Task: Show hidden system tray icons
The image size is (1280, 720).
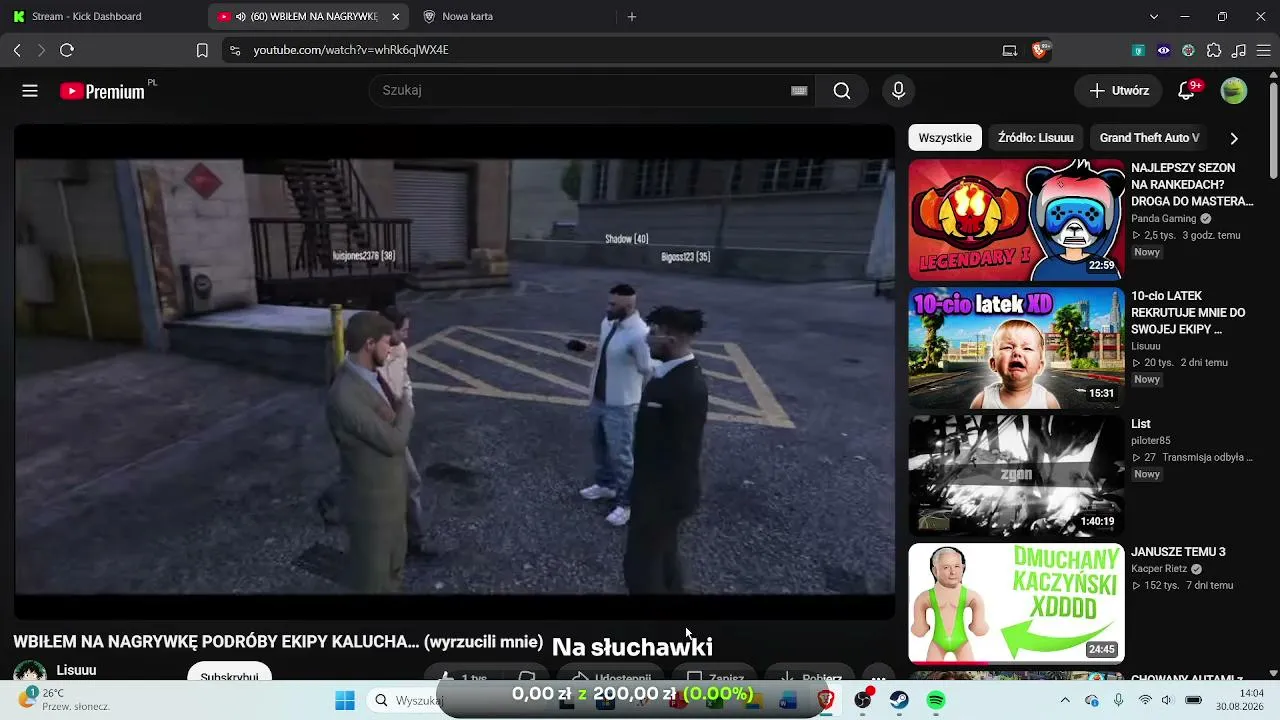Action: (x=1065, y=700)
